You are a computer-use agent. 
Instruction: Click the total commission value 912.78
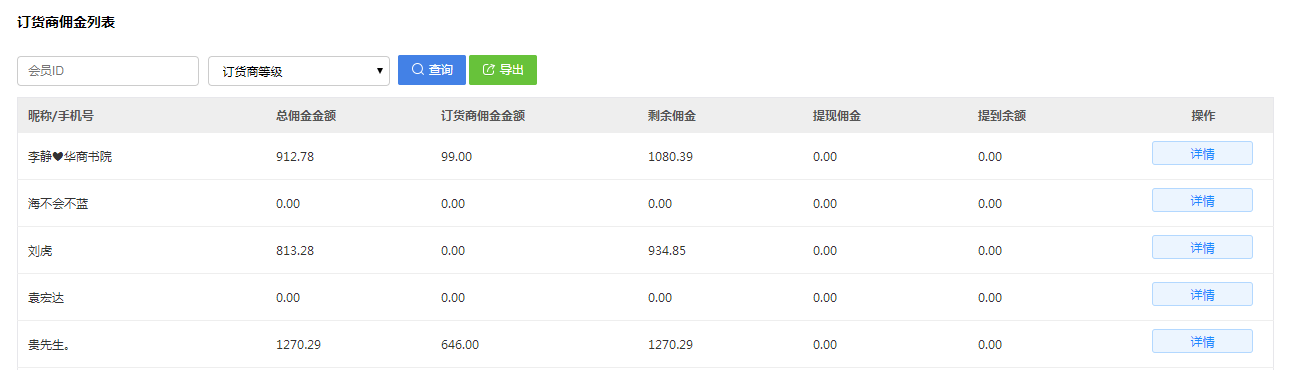pyautogui.click(x=295, y=157)
